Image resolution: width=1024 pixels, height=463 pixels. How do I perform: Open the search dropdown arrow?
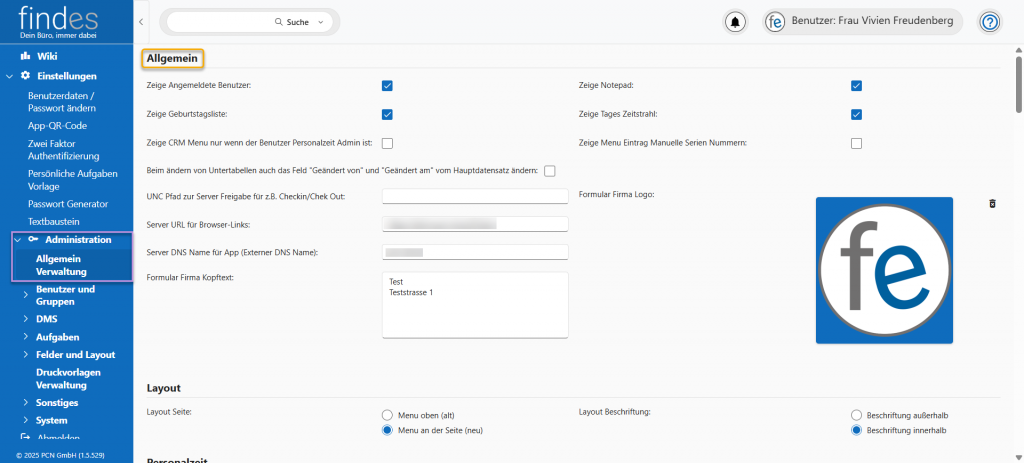pyautogui.click(x=320, y=21)
